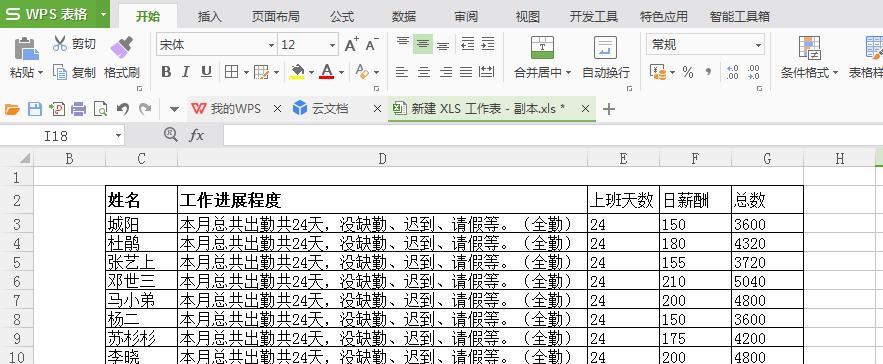Toggle underline formatting button

point(206,72)
